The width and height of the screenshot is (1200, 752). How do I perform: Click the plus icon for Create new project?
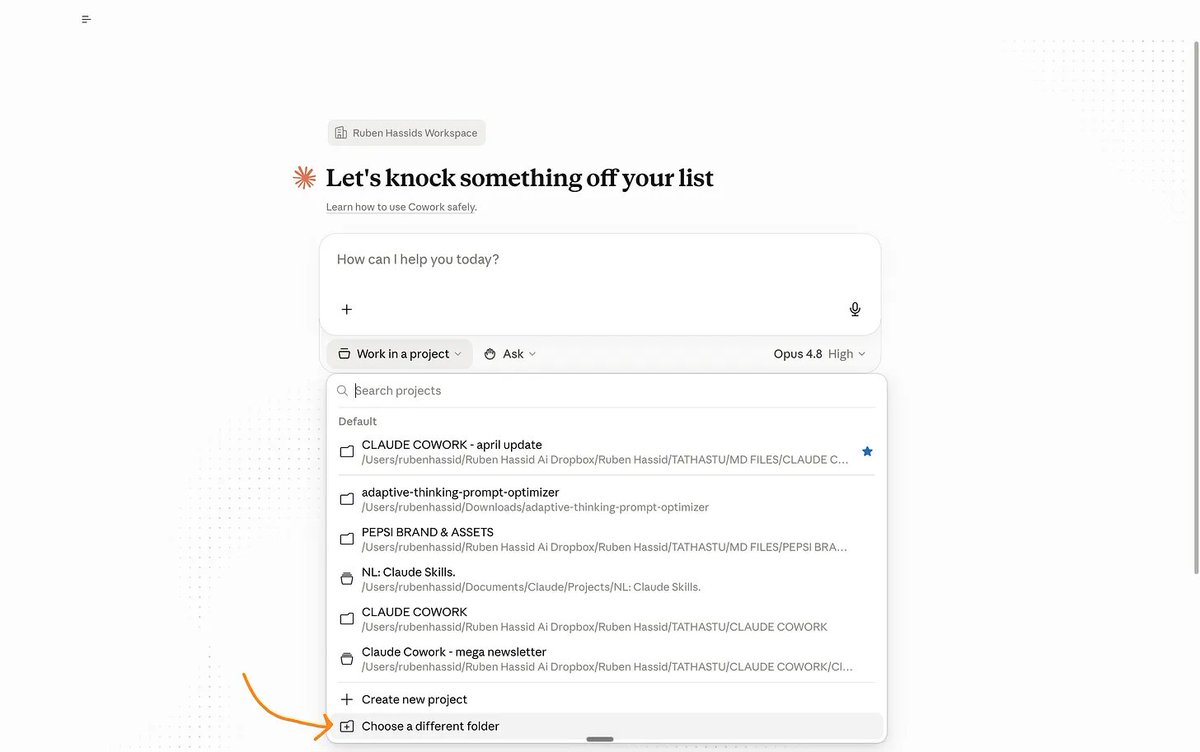(x=347, y=700)
